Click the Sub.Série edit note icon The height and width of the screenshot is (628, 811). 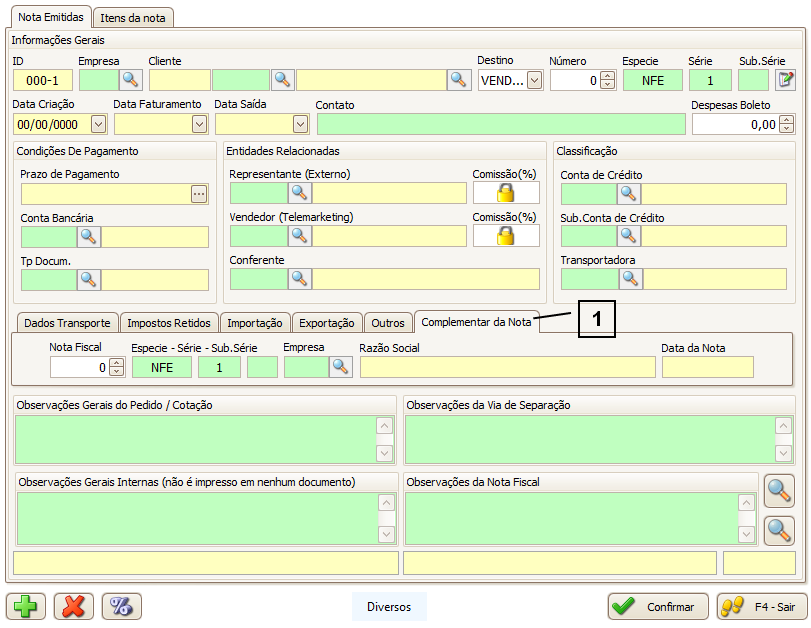786,80
